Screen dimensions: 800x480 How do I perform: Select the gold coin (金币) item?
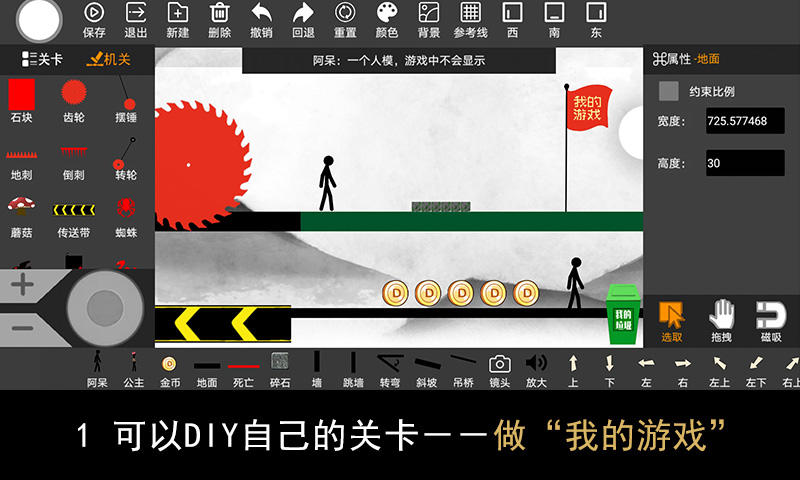(x=169, y=368)
